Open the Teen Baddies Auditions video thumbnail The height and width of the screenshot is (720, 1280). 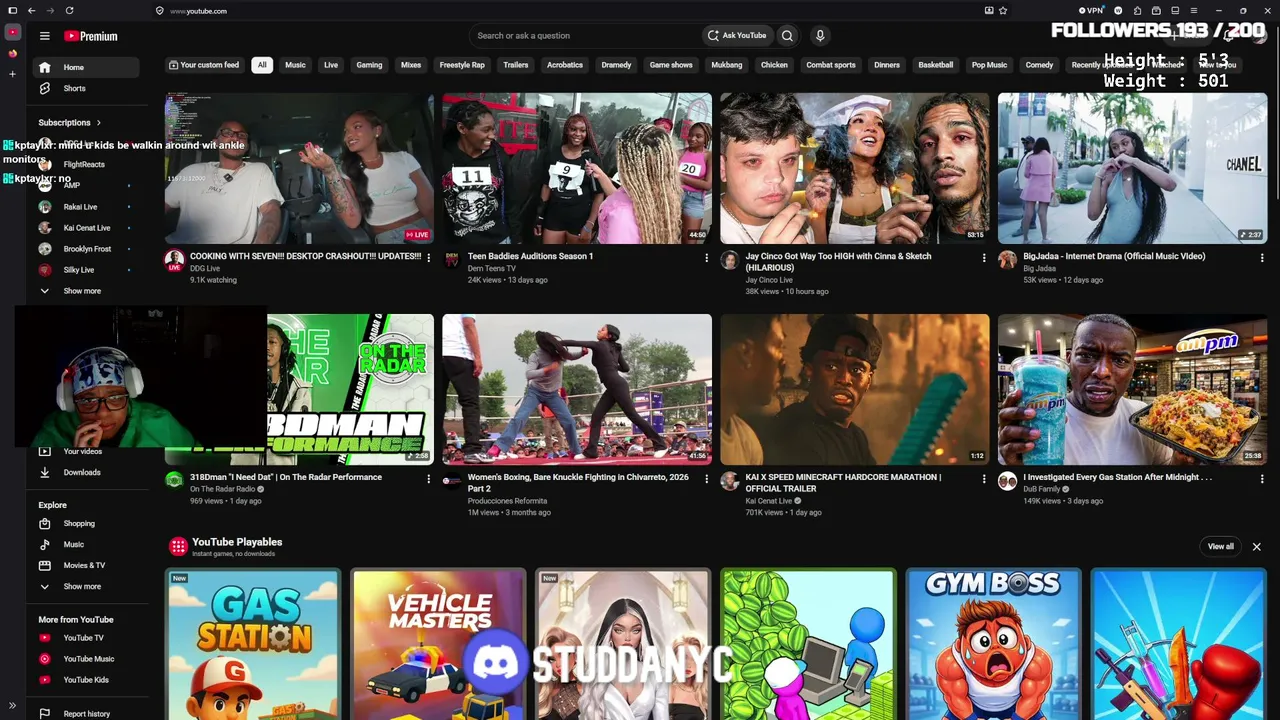pos(577,168)
